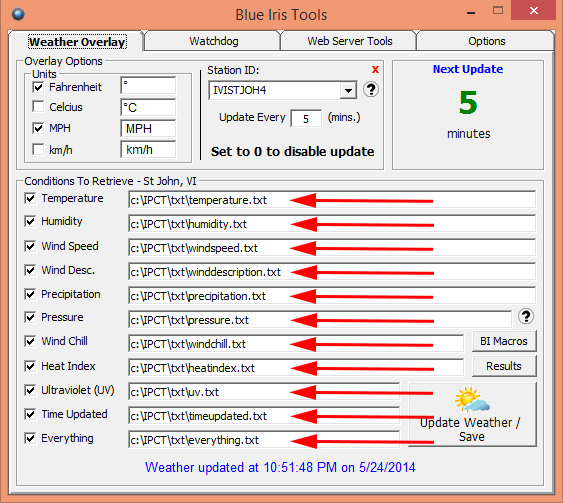The width and height of the screenshot is (563, 503).
Task: Click the MPH unit label field
Action: (148, 129)
